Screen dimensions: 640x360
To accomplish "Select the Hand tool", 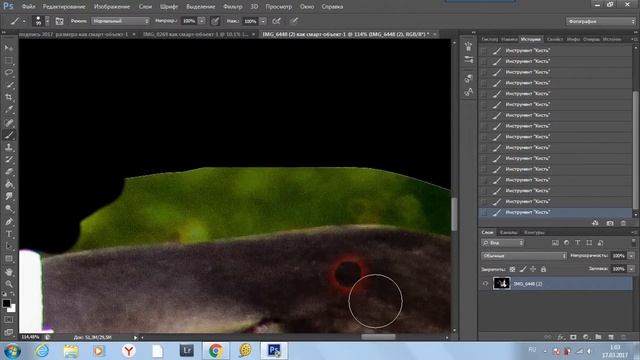I will [x=9, y=271].
